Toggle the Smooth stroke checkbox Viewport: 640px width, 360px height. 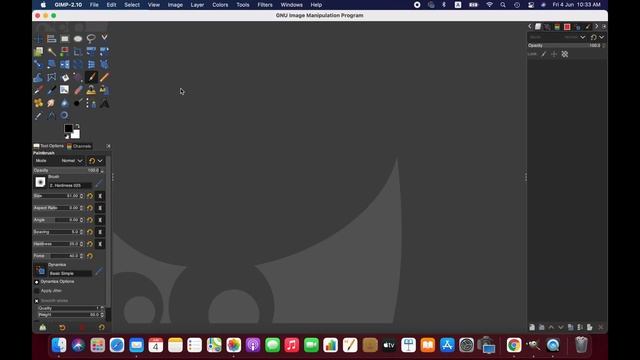pos(37,301)
